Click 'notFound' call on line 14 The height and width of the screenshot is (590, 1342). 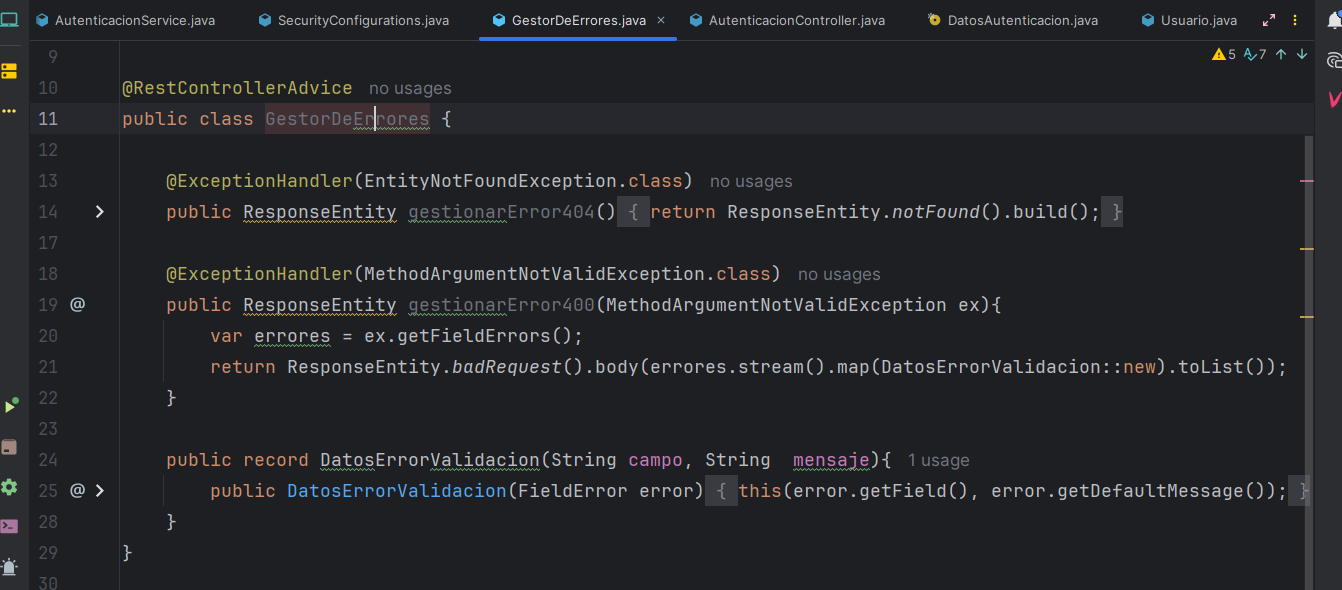point(936,212)
